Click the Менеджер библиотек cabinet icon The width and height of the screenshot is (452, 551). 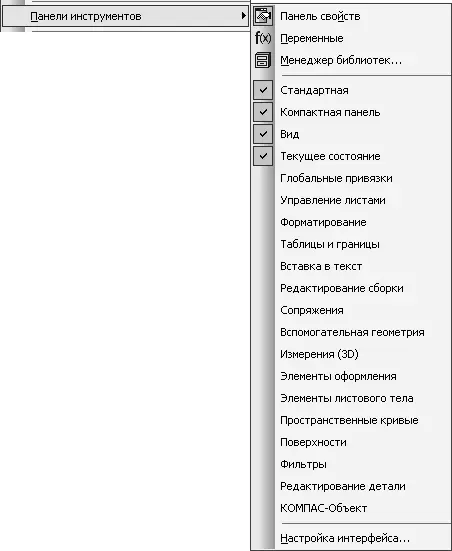click(263, 60)
